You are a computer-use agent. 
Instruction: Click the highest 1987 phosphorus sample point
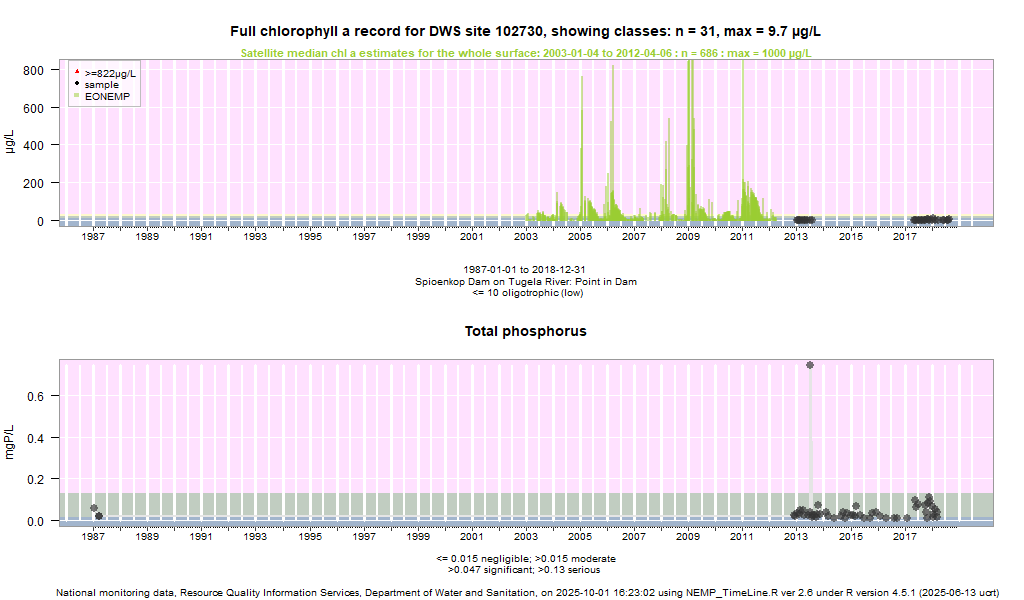(94, 508)
